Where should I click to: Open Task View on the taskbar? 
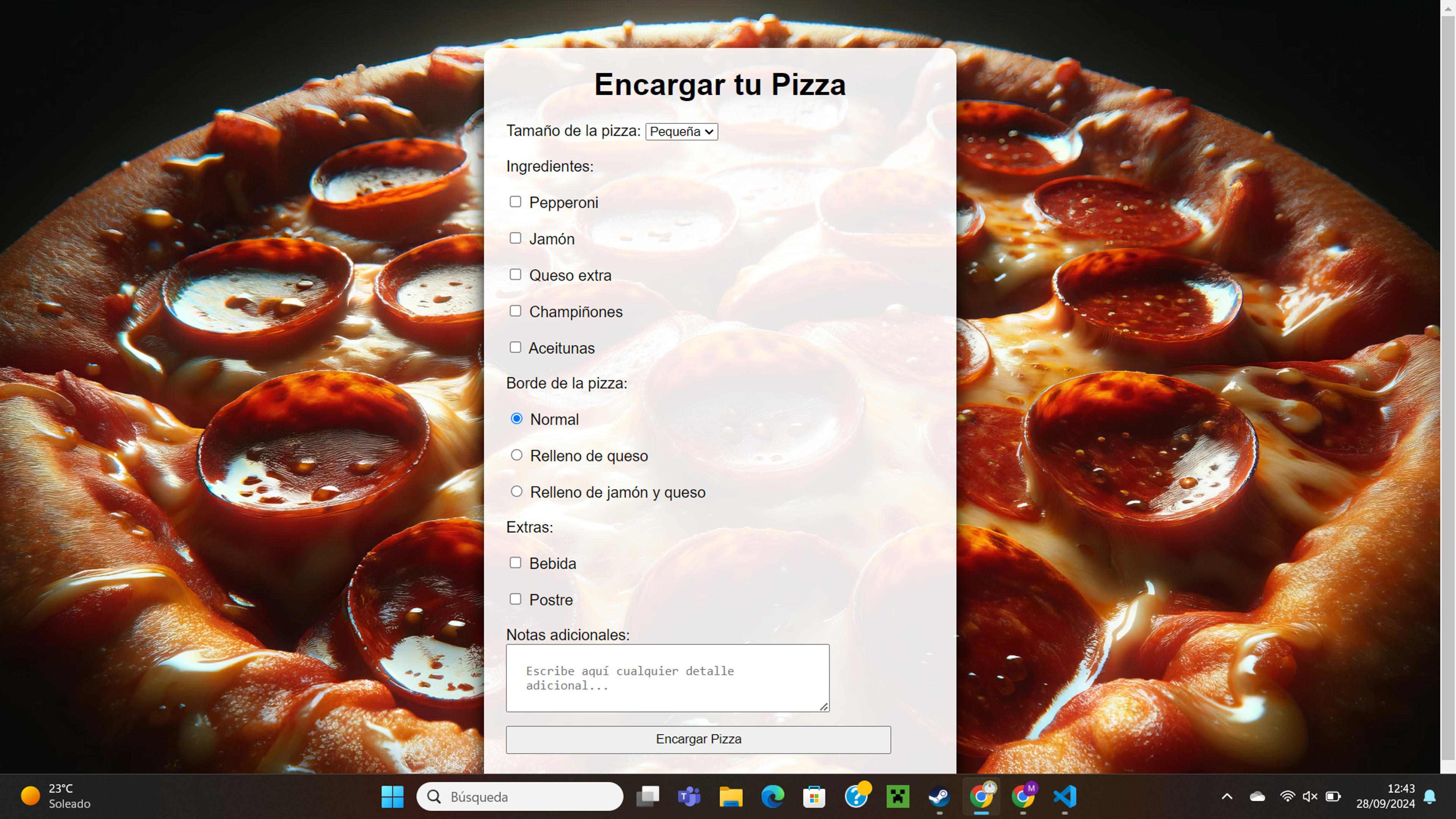(x=648, y=796)
